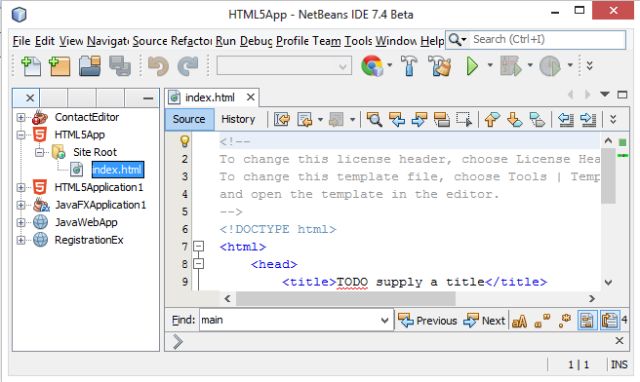Click the New Project toolbar icon

tap(60, 66)
